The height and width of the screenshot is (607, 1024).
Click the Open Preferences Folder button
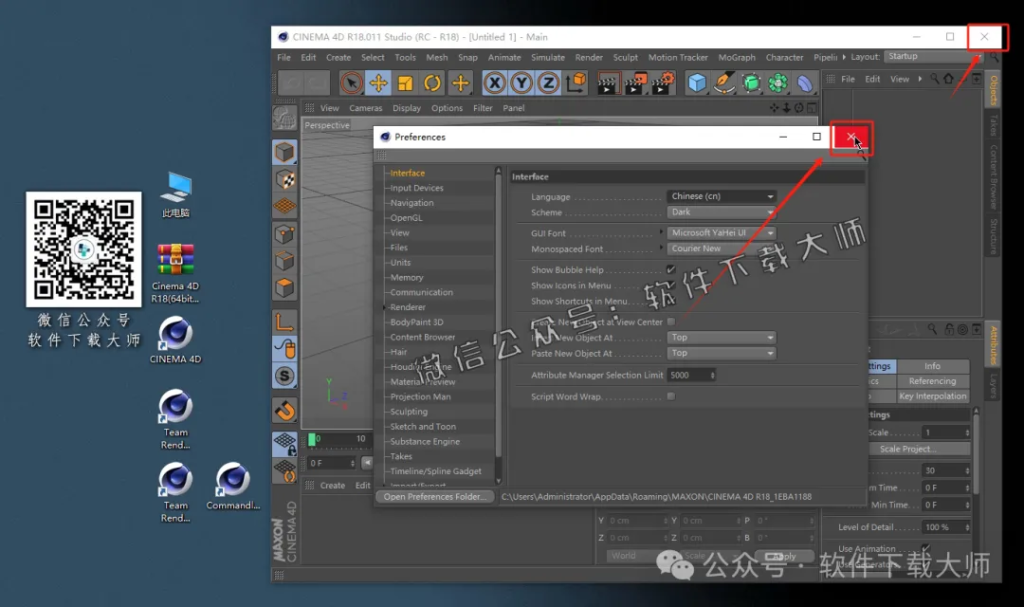pyautogui.click(x=434, y=496)
